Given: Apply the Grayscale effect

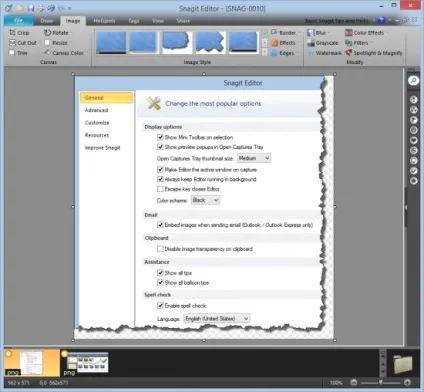Looking at the screenshot, I should pyautogui.click(x=323, y=43).
